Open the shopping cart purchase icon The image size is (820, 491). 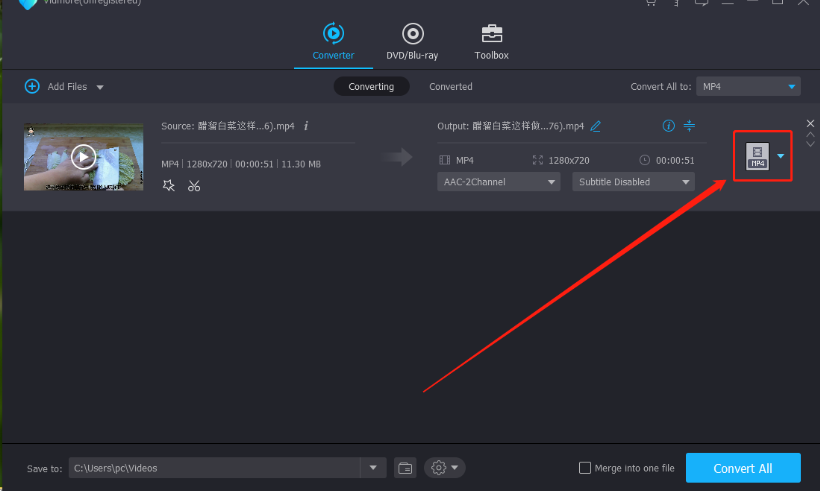point(651,3)
